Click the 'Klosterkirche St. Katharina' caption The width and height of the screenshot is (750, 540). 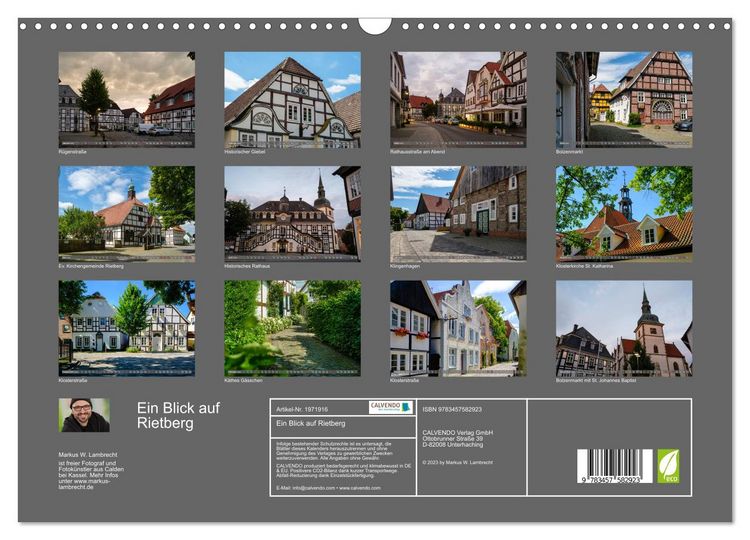[584, 266]
